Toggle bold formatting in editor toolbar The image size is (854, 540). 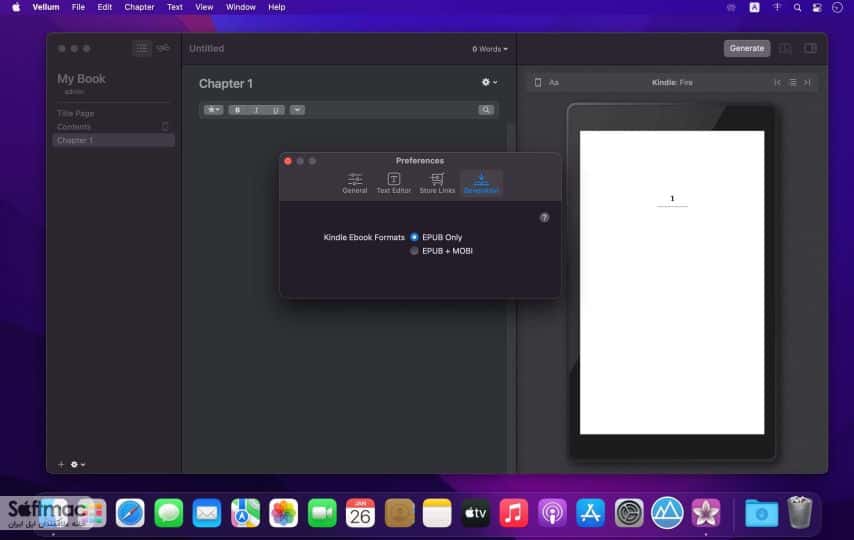(x=237, y=110)
